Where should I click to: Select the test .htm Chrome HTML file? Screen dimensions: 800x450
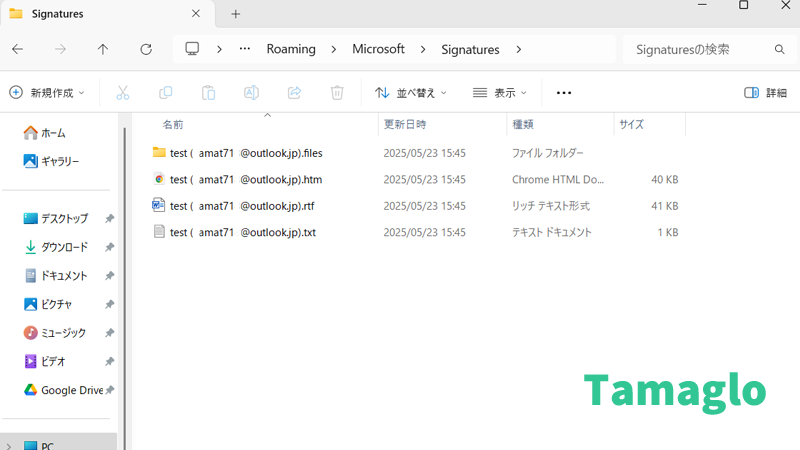[246, 180]
